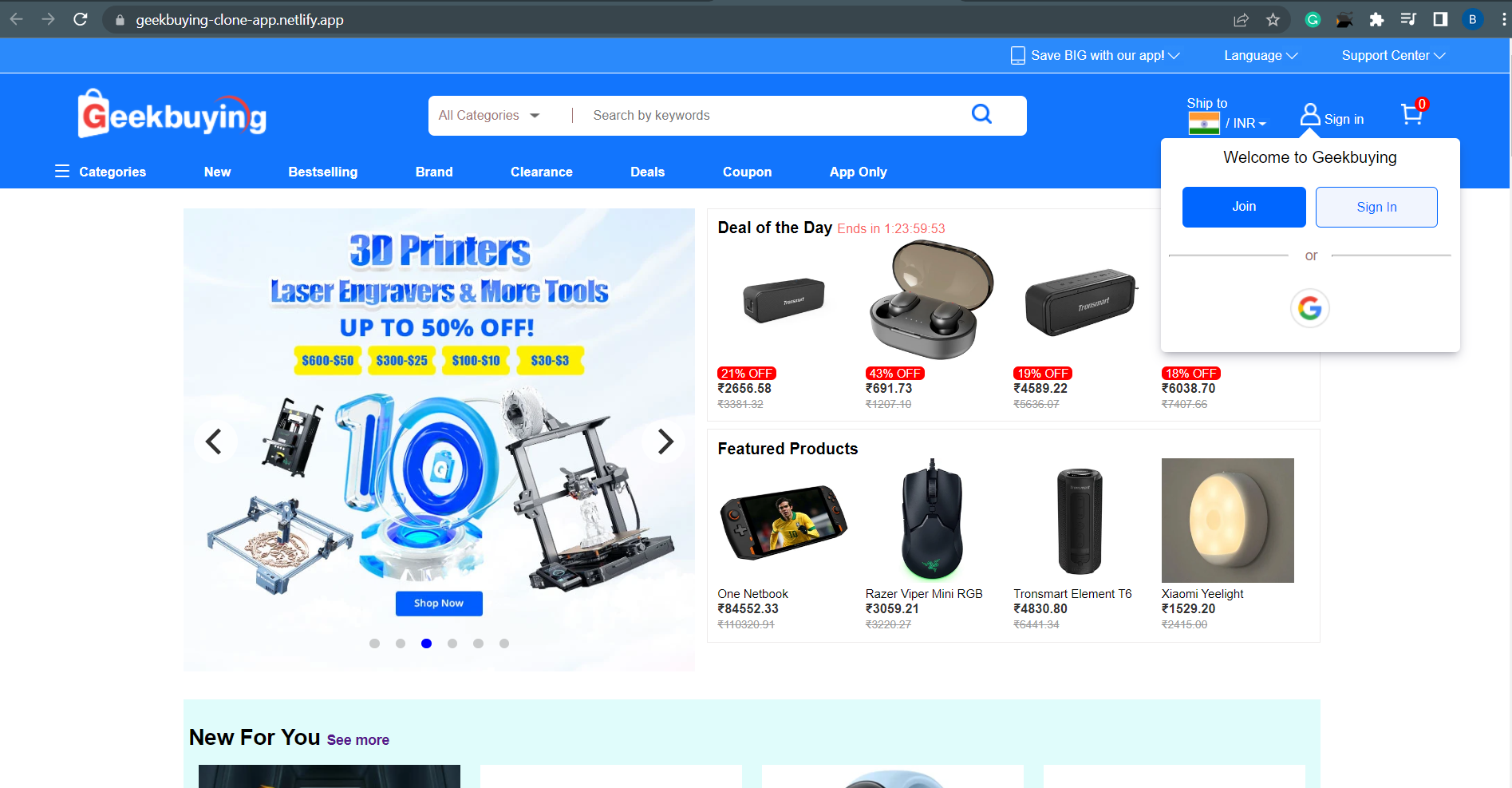Click the blue Join button
This screenshot has width=1512, height=788.
point(1244,207)
